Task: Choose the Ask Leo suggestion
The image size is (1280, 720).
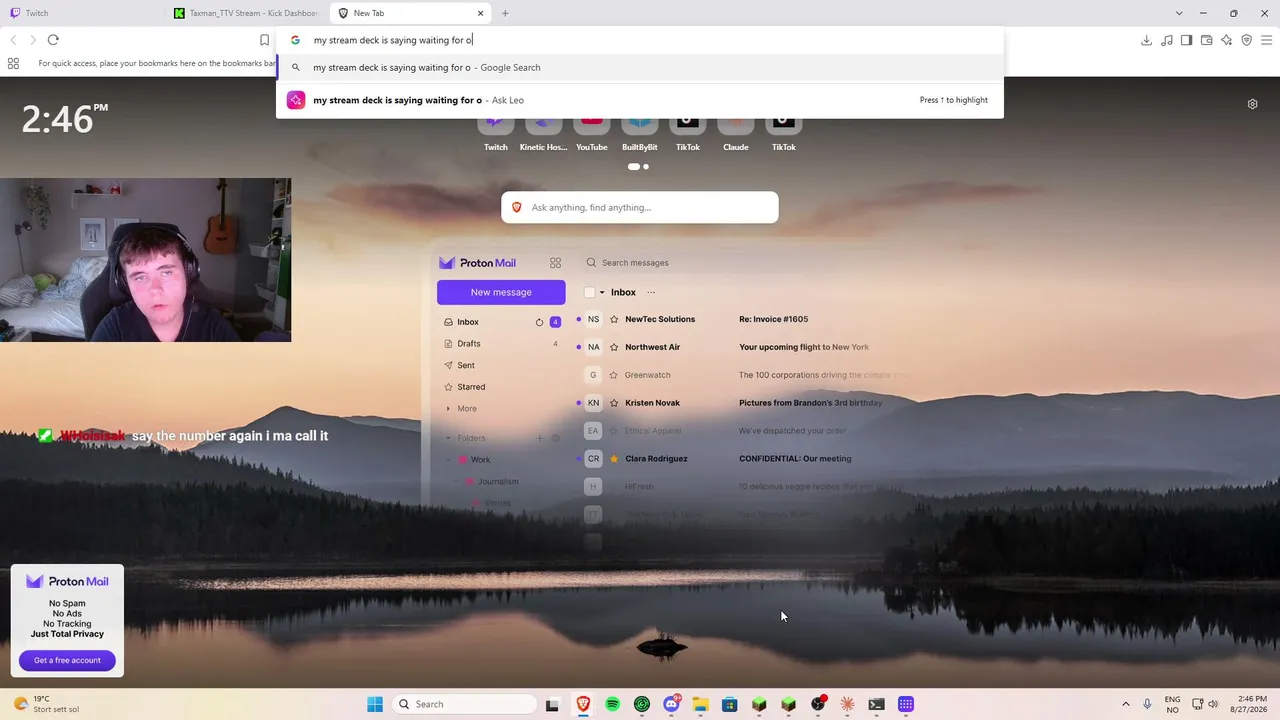Action: pyautogui.click(x=640, y=100)
